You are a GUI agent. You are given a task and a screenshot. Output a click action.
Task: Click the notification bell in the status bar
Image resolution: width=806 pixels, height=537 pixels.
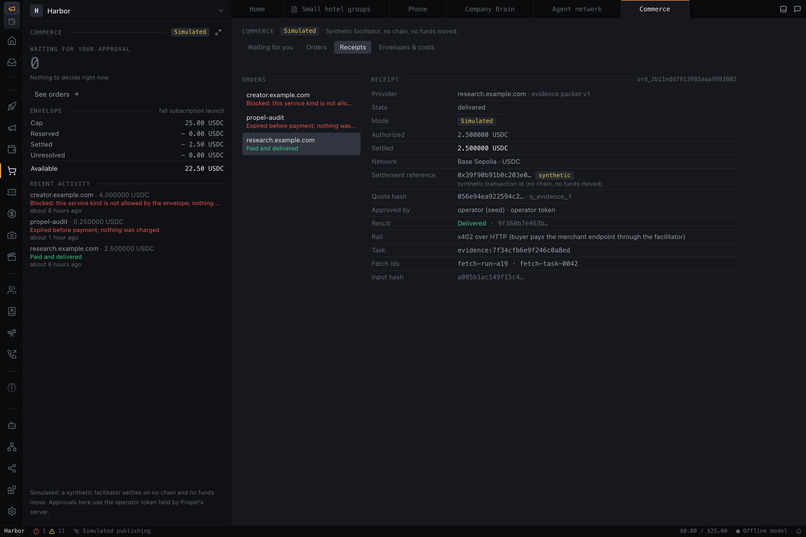798,531
